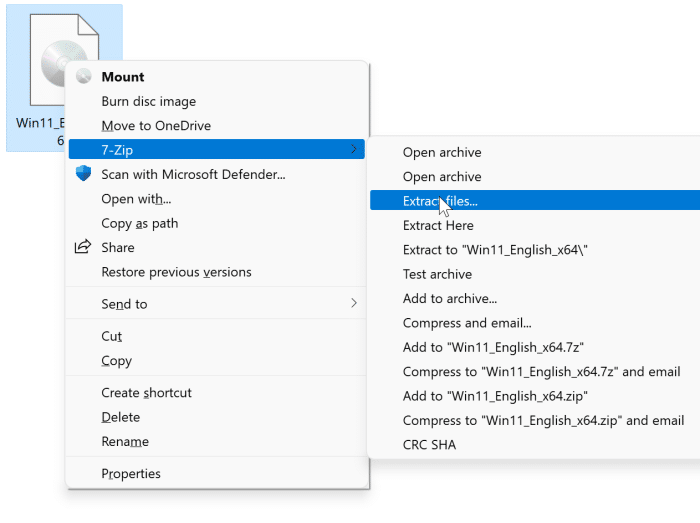Image resolution: width=700 pixels, height=523 pixels.
Task: Open the 7-Zip menu entry
Action: (x=217, y=149)
